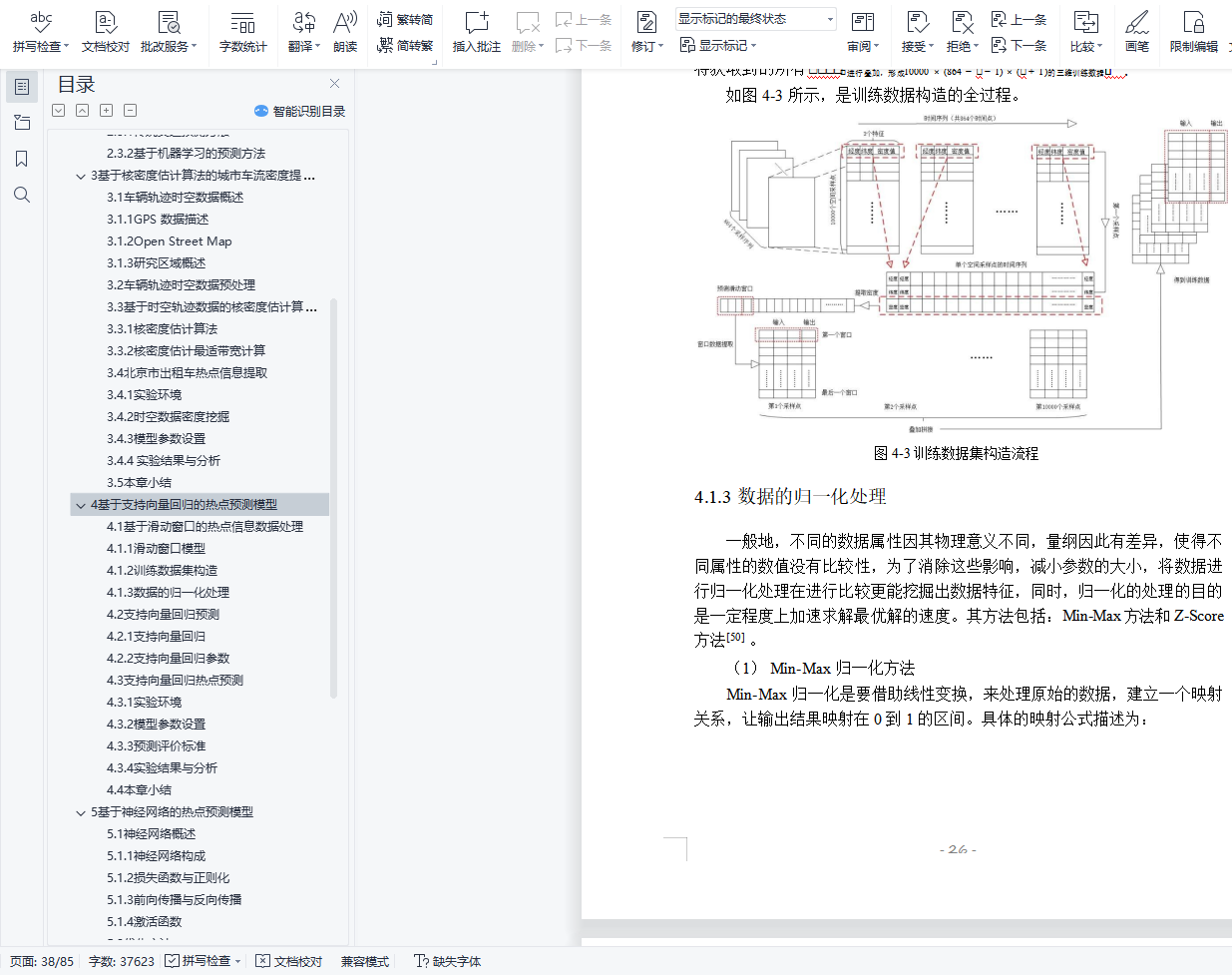Go to 4.3.3预测评价标准 heading
Image resolution: width=1232 pixels, height=975 pixels.
tap(156, 746)
